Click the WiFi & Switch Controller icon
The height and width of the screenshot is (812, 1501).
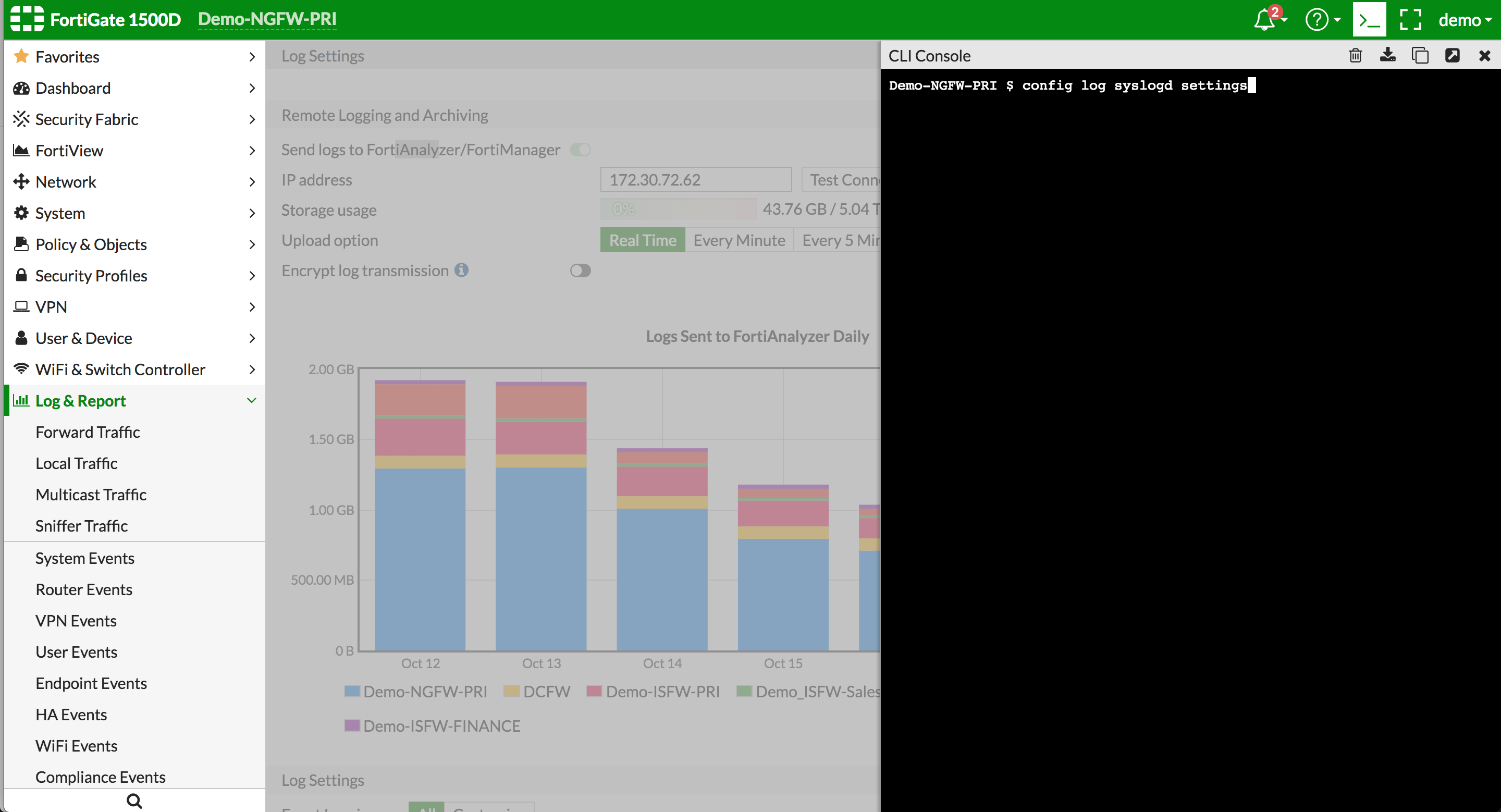tap(21, 368)
